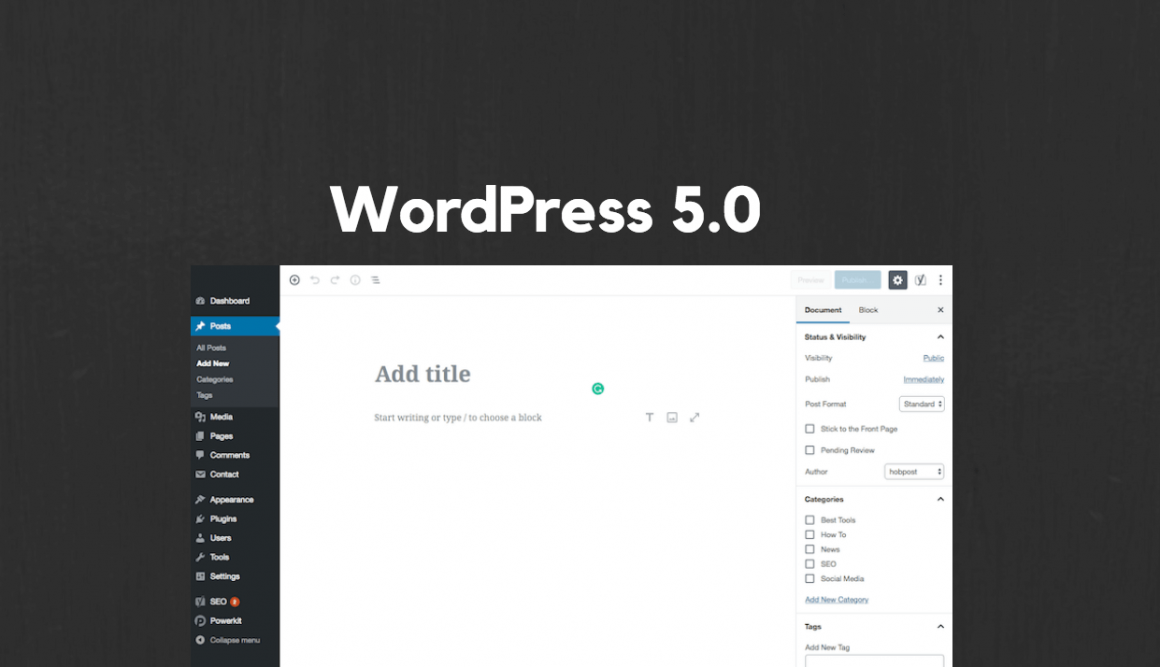Collapse the Status & Visibility panel
Screen dimensions: 1160x667
pos(940,337)
